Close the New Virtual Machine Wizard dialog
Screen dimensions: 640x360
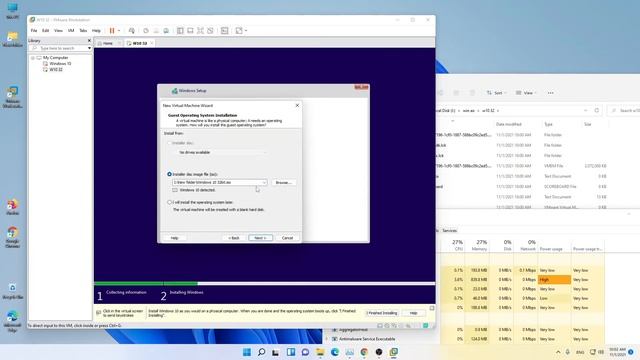click(x=297, y=105)
